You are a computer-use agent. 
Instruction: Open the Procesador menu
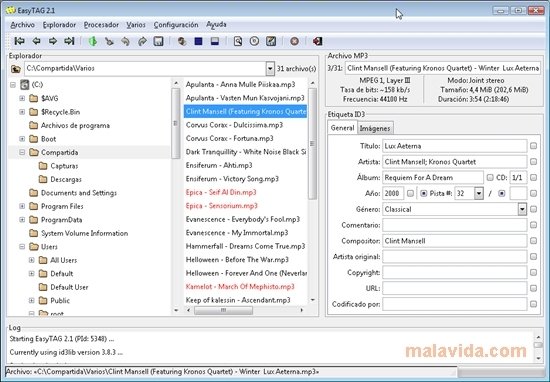pyautogui.click(x=101, y=25)
